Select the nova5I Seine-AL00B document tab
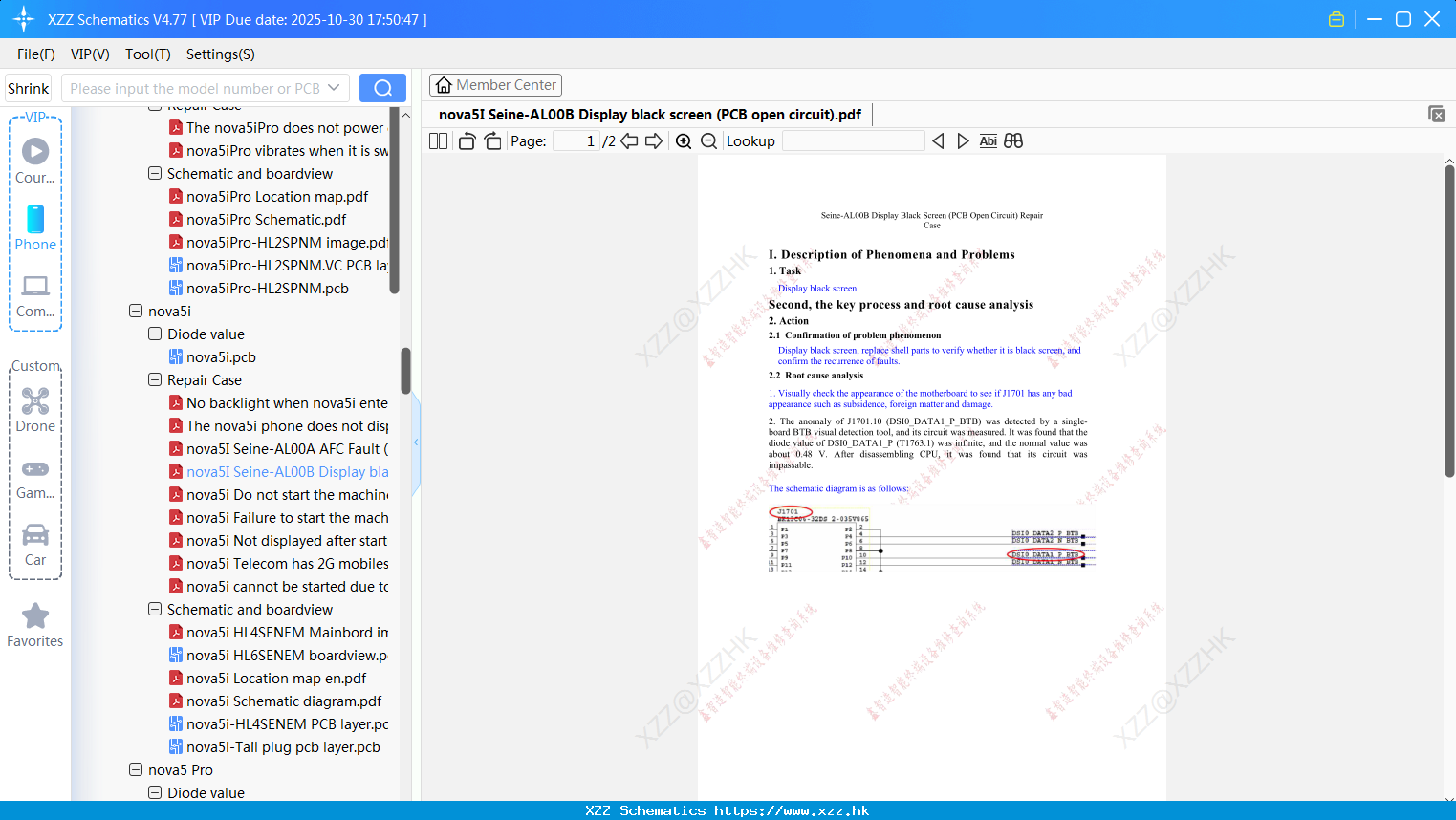The height and width of the screenshot is (820, 1456). 650,115
